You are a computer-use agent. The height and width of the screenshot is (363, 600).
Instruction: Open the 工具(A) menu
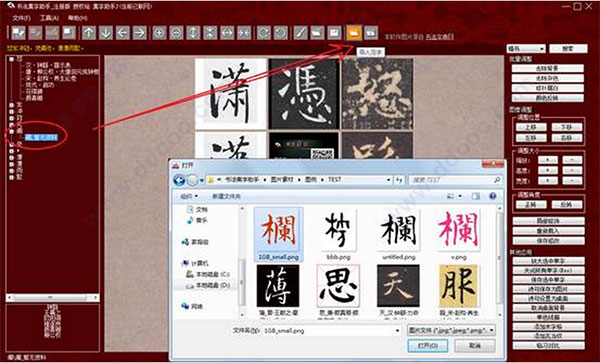point(49,18)
